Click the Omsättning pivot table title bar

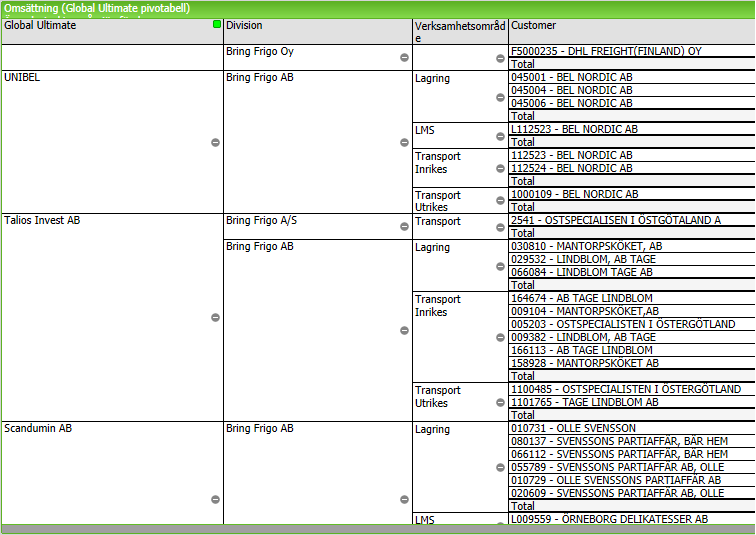tap(378, 9)
